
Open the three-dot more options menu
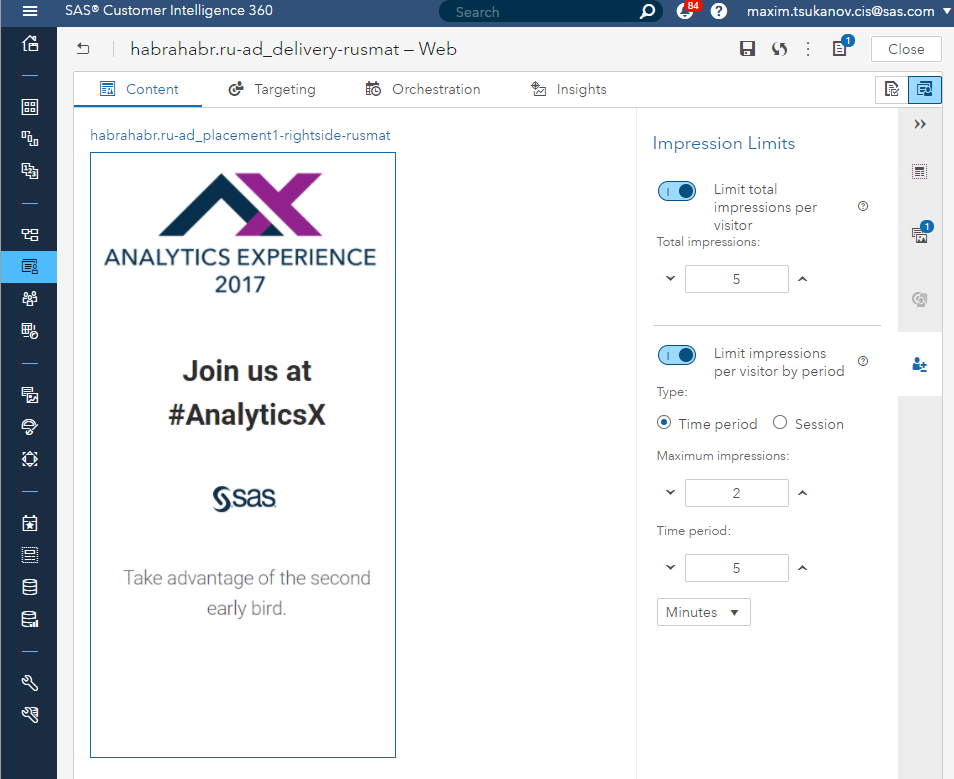(808, 49)
